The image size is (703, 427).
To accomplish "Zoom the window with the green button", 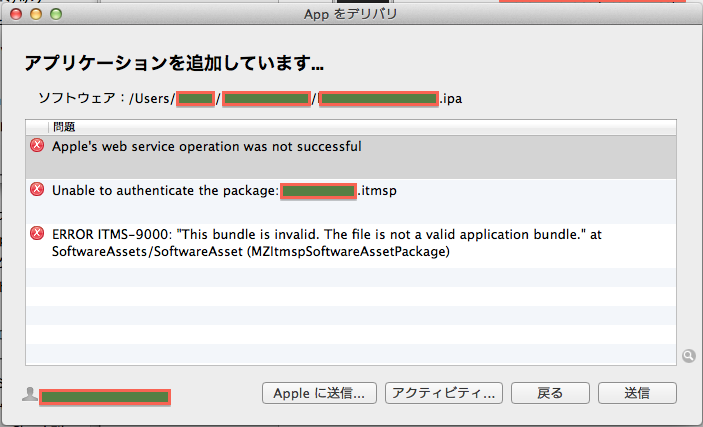I will coord(55,14).
